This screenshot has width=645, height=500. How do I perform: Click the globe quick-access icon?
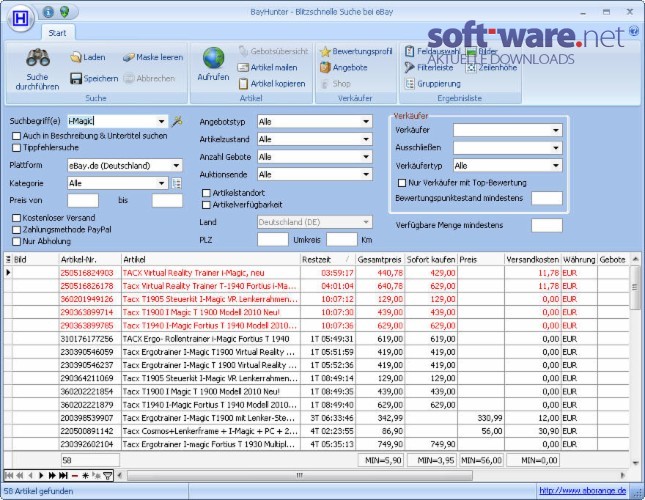[x=64, y=12]
